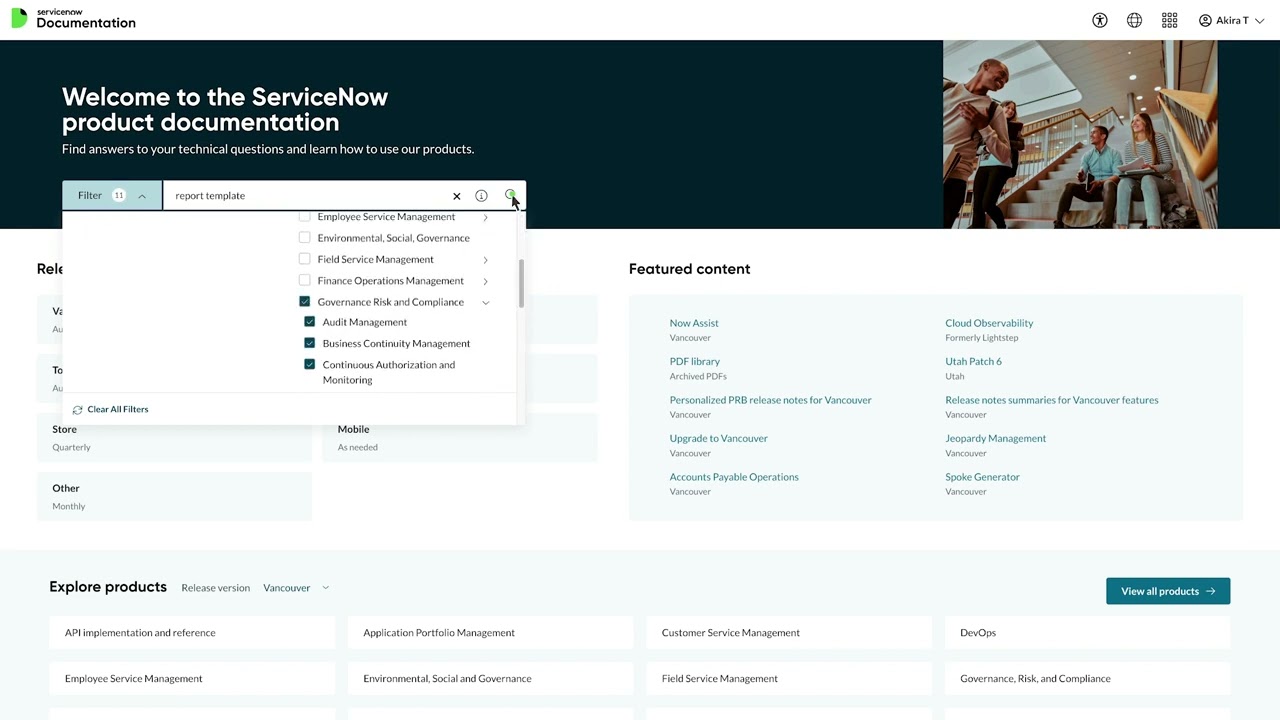The image size is (1280, 720).
Task: Click inside the report template search field
Action: pos(300,195)
